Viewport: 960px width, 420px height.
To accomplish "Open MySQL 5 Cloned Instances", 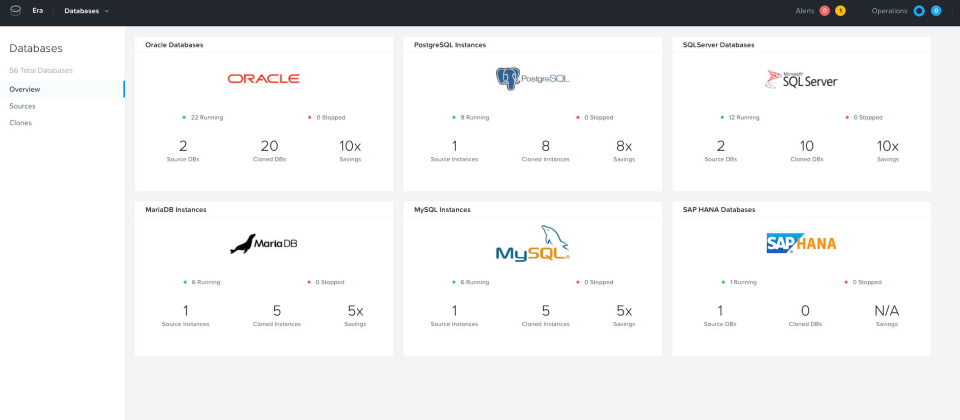I will click(546, 315).
